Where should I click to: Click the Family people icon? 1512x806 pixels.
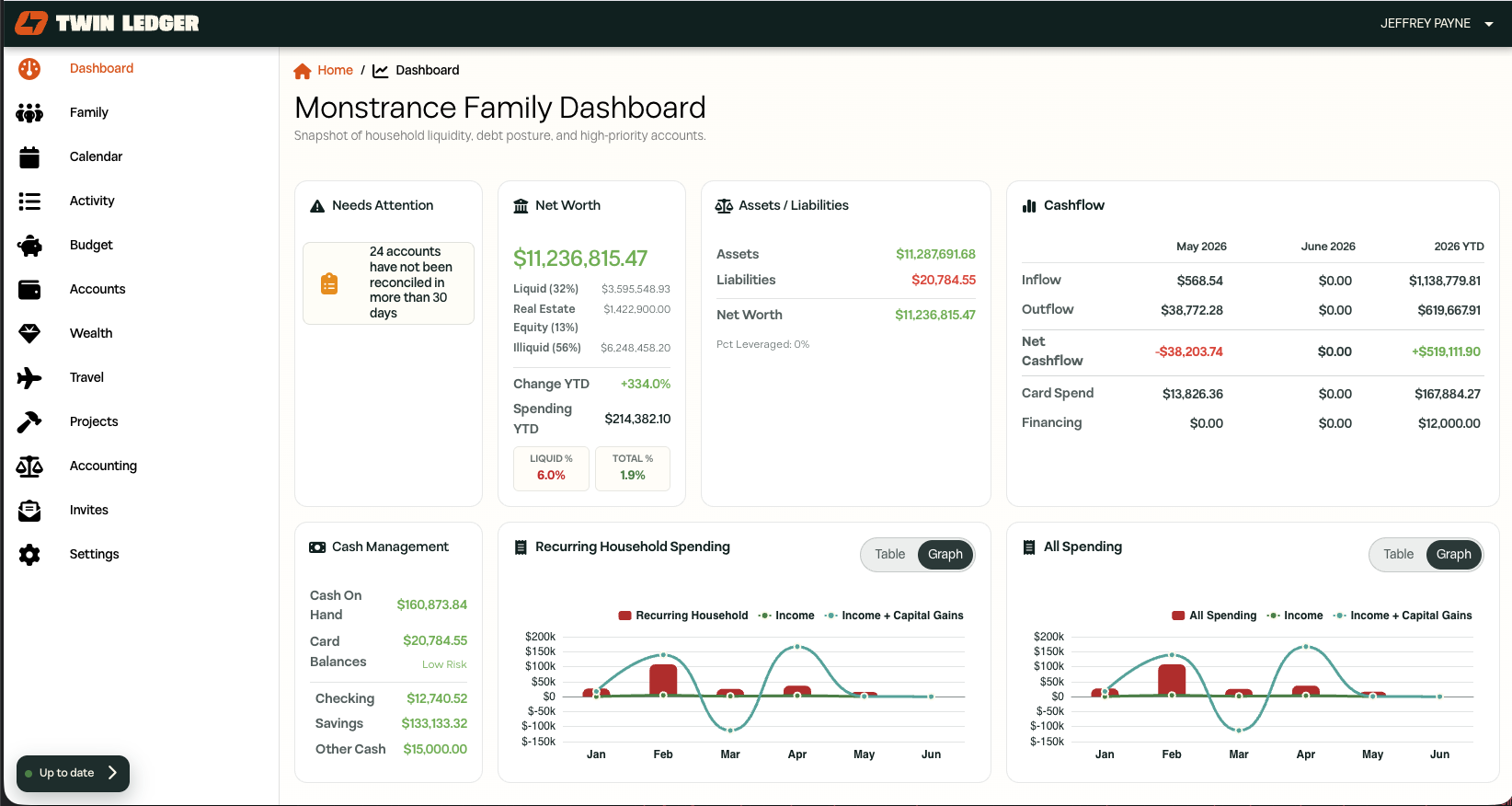29,112
